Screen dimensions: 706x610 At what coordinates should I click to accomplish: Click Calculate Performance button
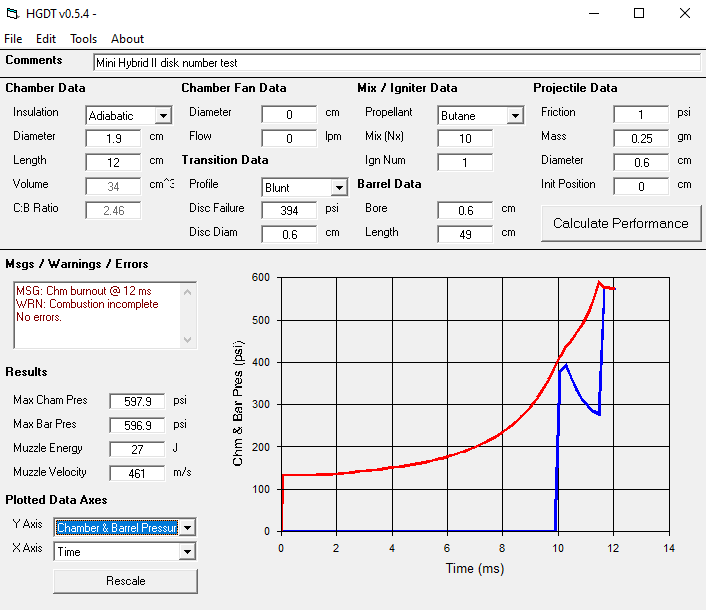[620, 223]
